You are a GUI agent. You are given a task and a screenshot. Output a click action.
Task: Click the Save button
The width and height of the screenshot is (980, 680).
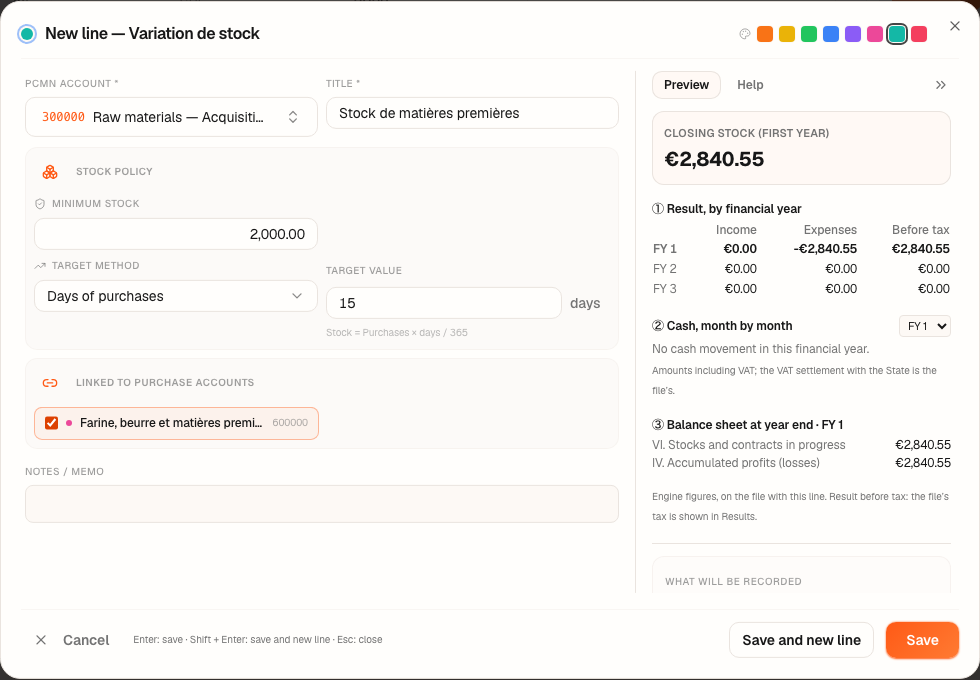click(x=922, y=640)
